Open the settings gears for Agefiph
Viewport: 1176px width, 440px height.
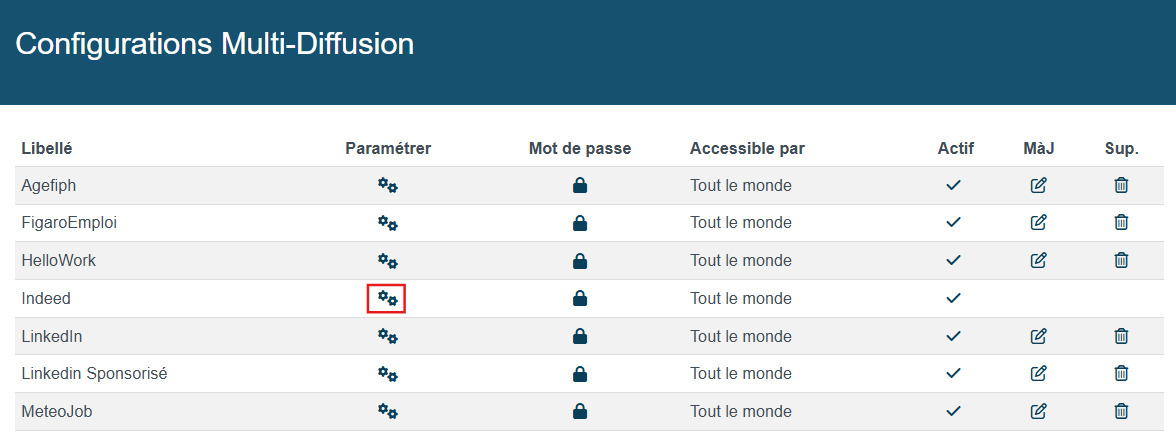[387, 185]
